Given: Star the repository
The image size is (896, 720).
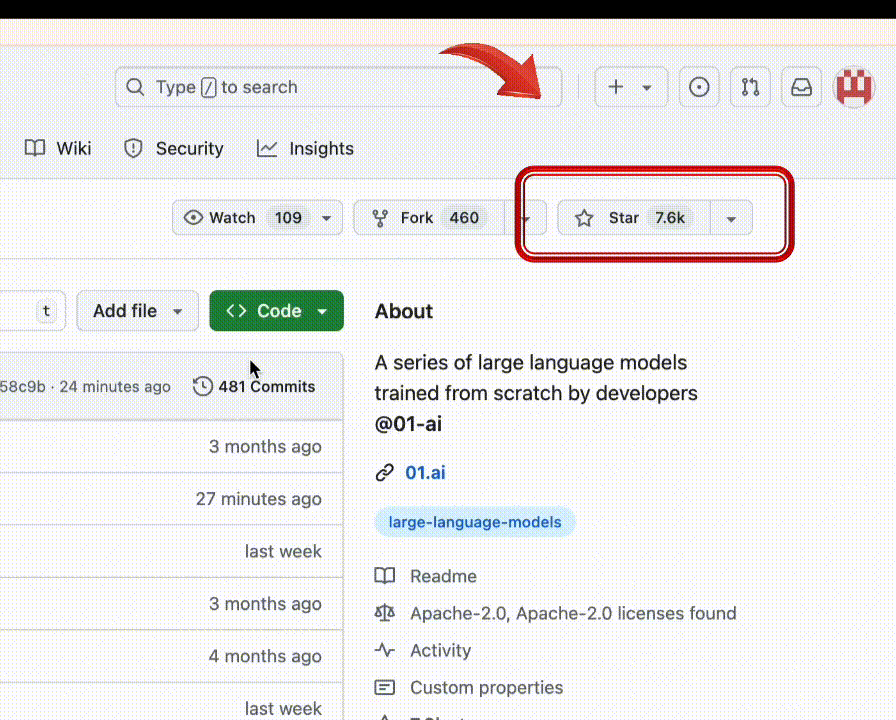Looking at the screenshot, I should tap(634, 218).
